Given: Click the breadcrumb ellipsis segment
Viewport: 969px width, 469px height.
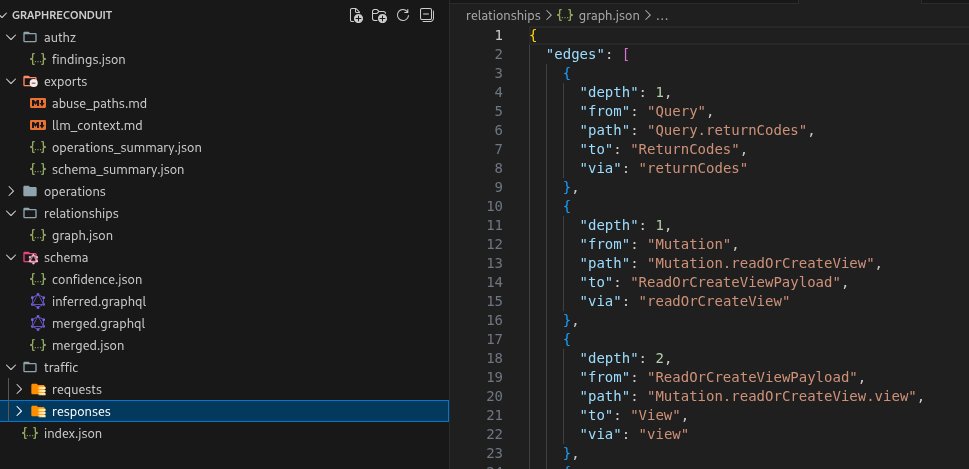Looking at the screenshot, I should click(661, 15).
